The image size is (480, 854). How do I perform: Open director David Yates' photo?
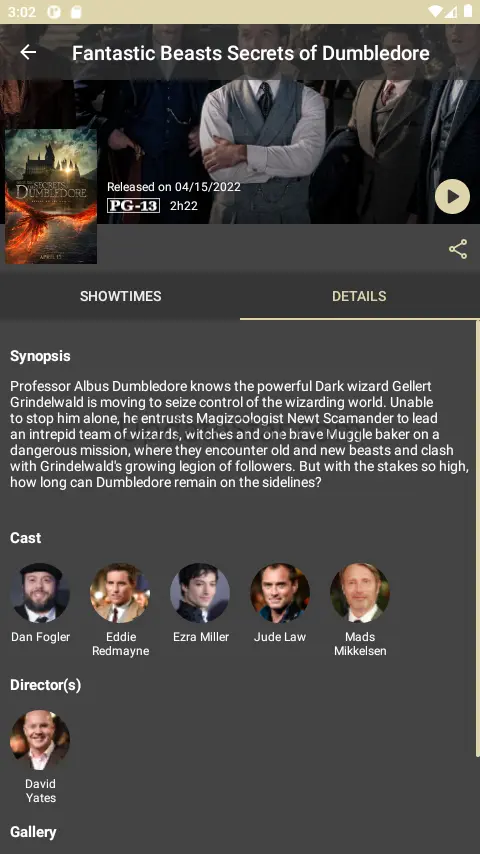pyautogui.click(x=40, y=740)
